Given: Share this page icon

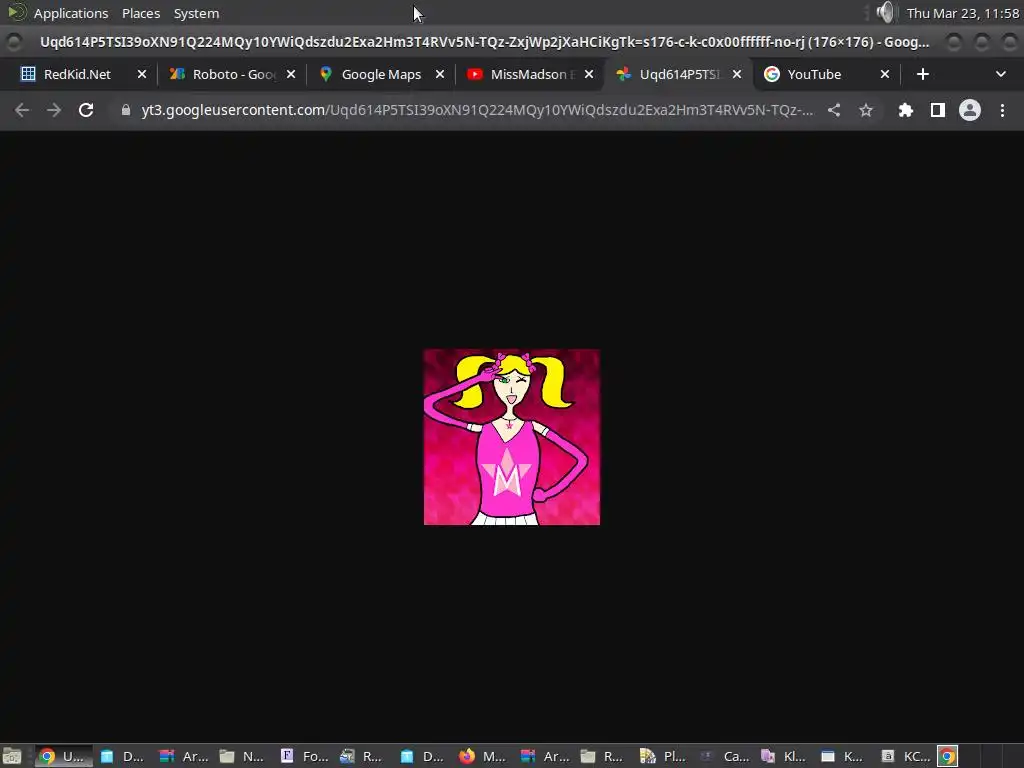Looking at the screenshot, I should [x=834, y=110].
